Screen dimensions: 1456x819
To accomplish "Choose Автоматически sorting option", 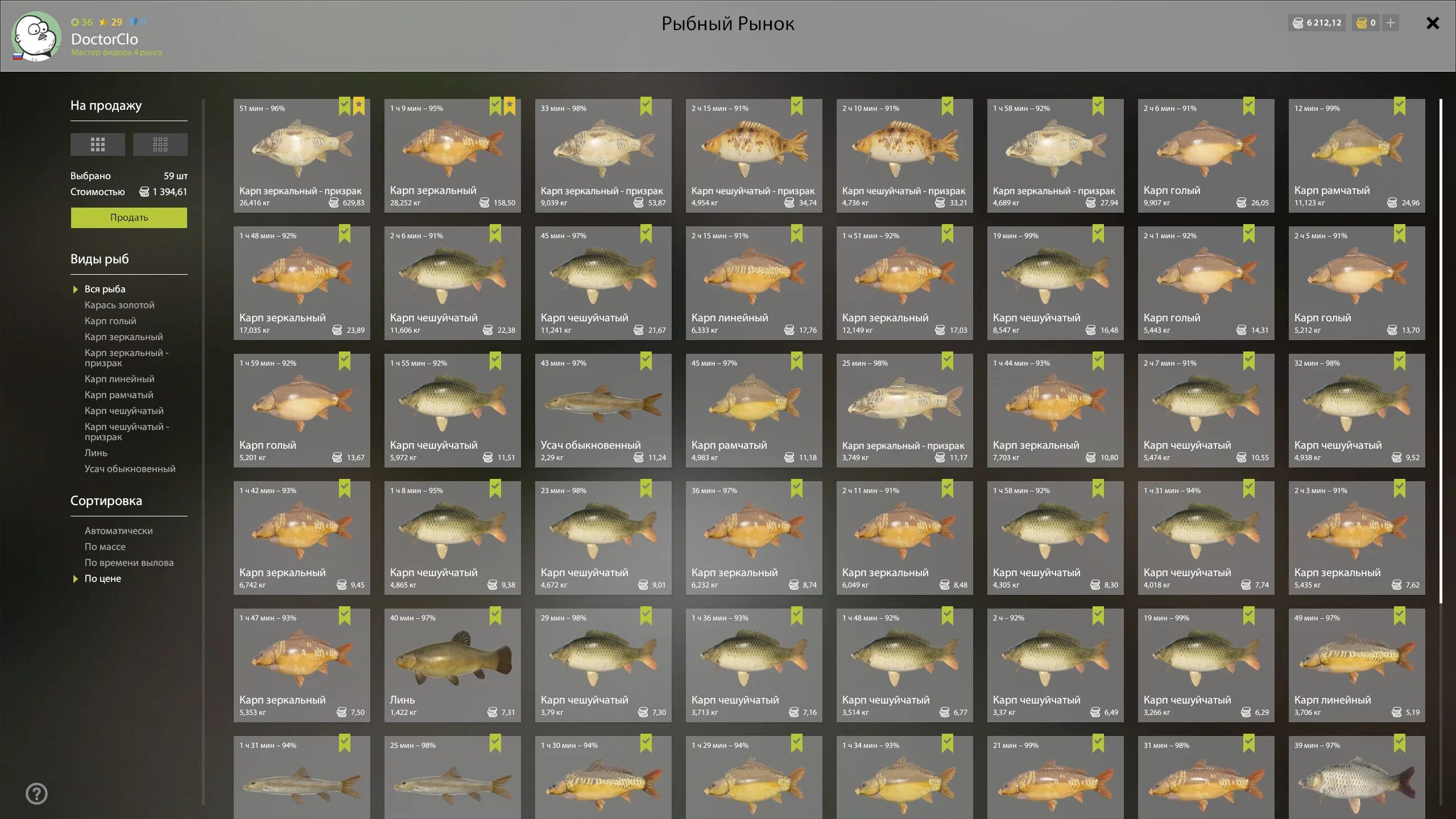I will (x=118, y=531).
